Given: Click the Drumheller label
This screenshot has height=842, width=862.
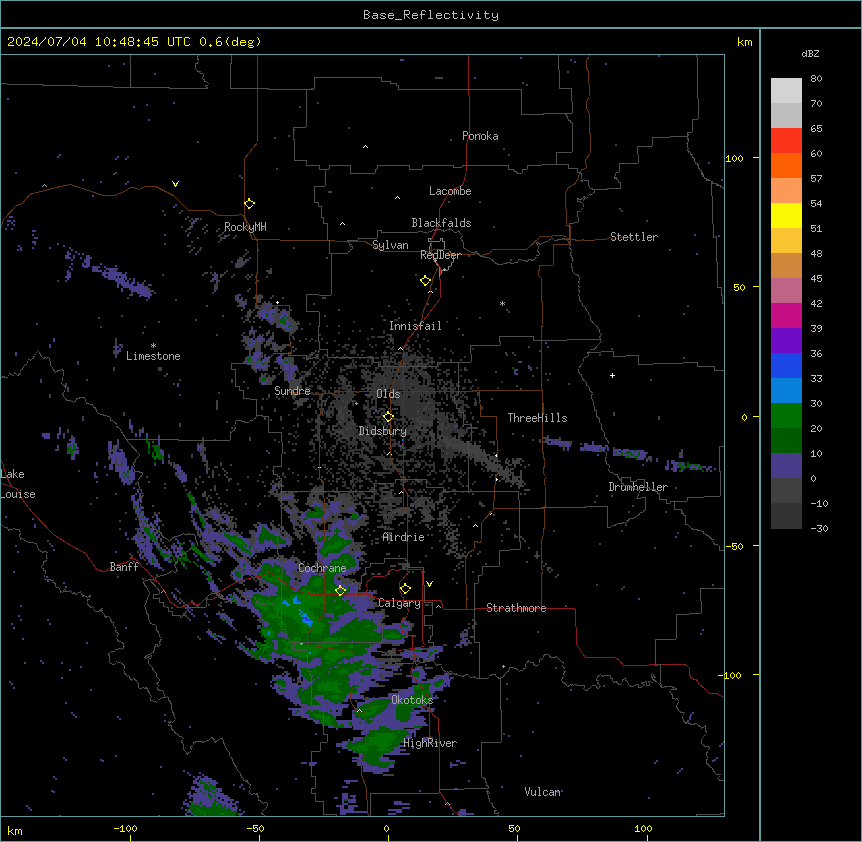Looking at the screenshot, I should [638, 487].
